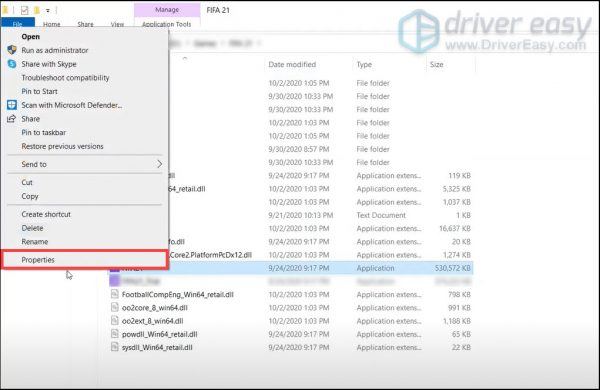This screenshot has width=600, height=390.
Task: Select the file sized 530,572 KB
Action: click(291, 268)
